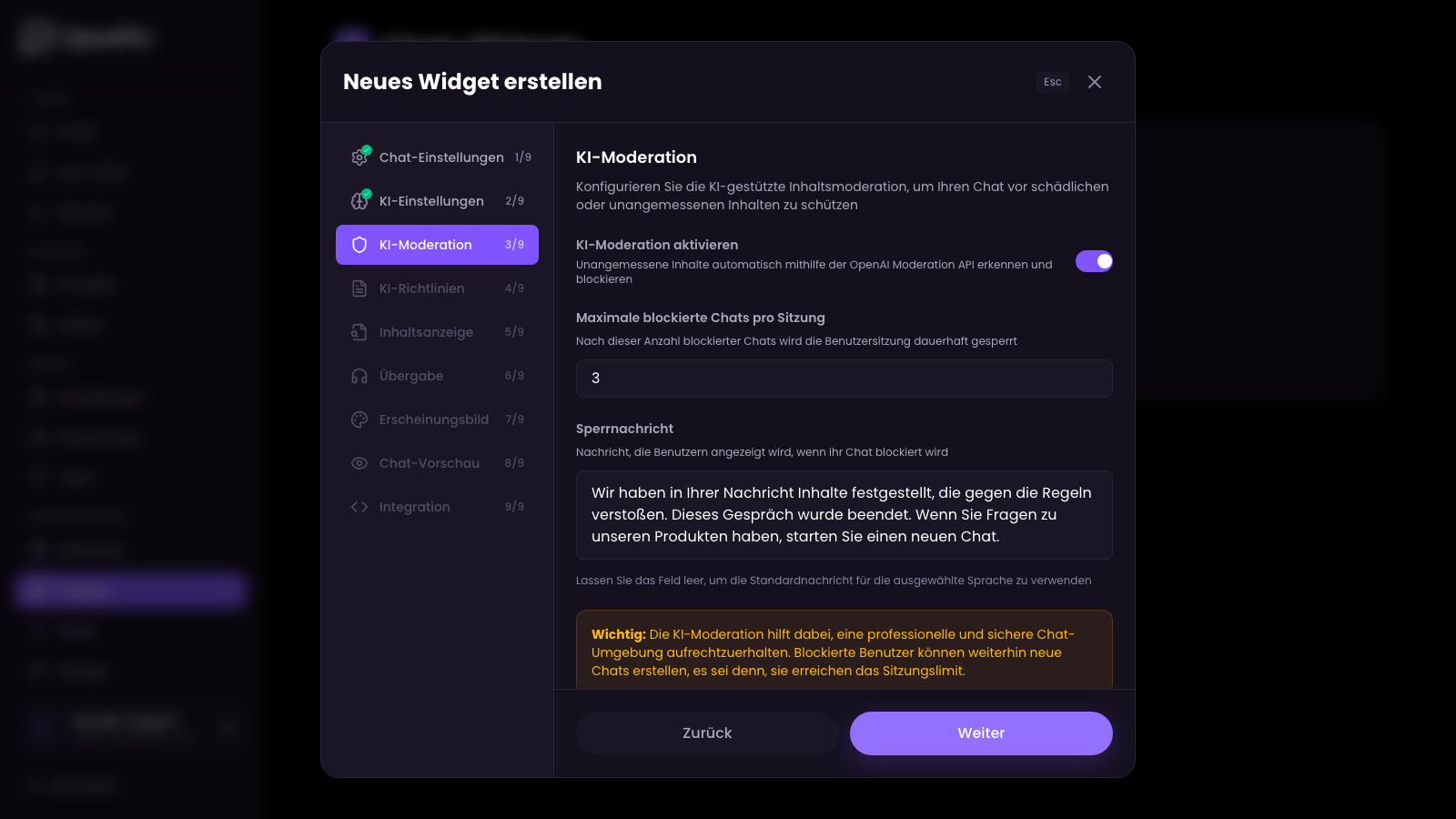
Task: Expand the account menu chevron in sidebar
Action: [228, 726]
